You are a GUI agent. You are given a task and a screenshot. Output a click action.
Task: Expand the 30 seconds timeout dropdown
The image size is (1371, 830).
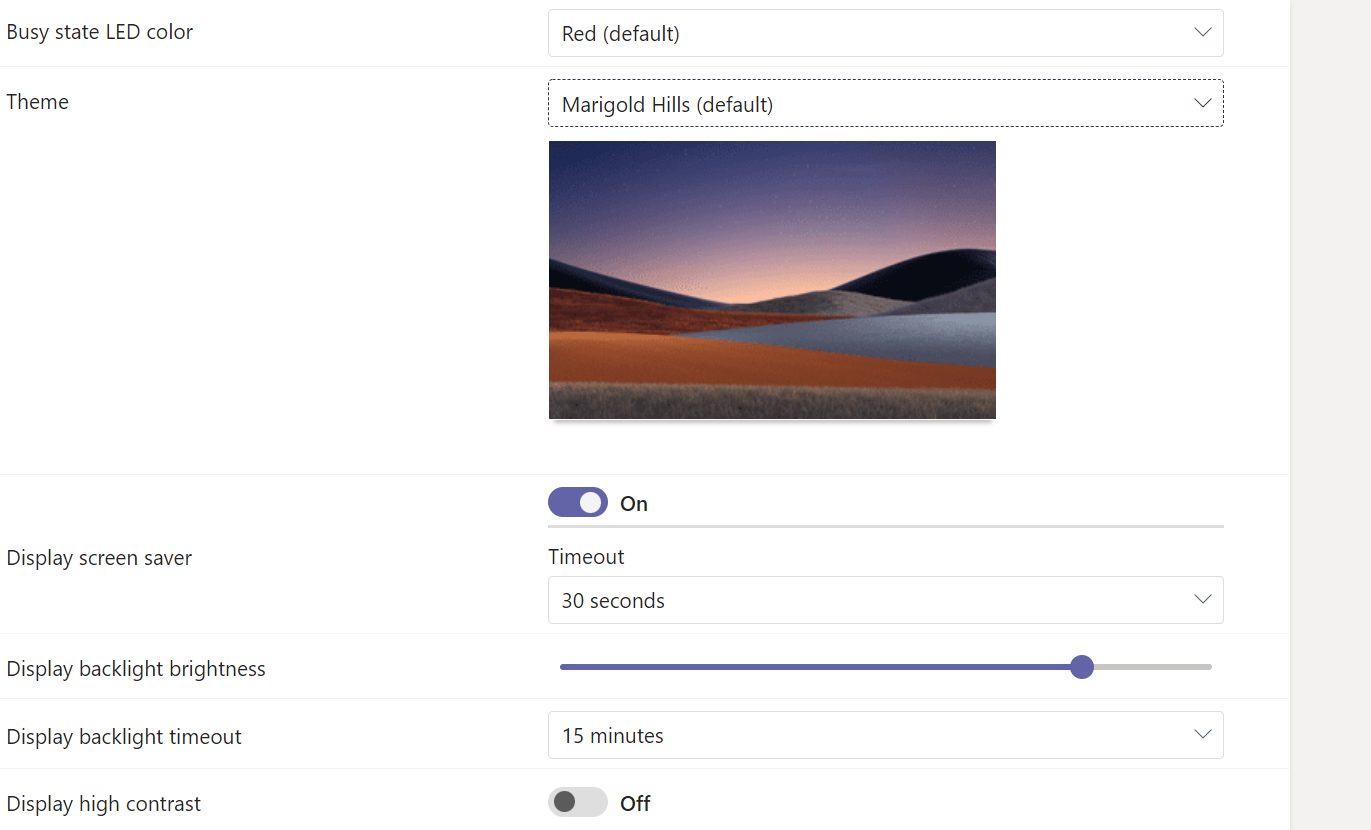[885, 600]
